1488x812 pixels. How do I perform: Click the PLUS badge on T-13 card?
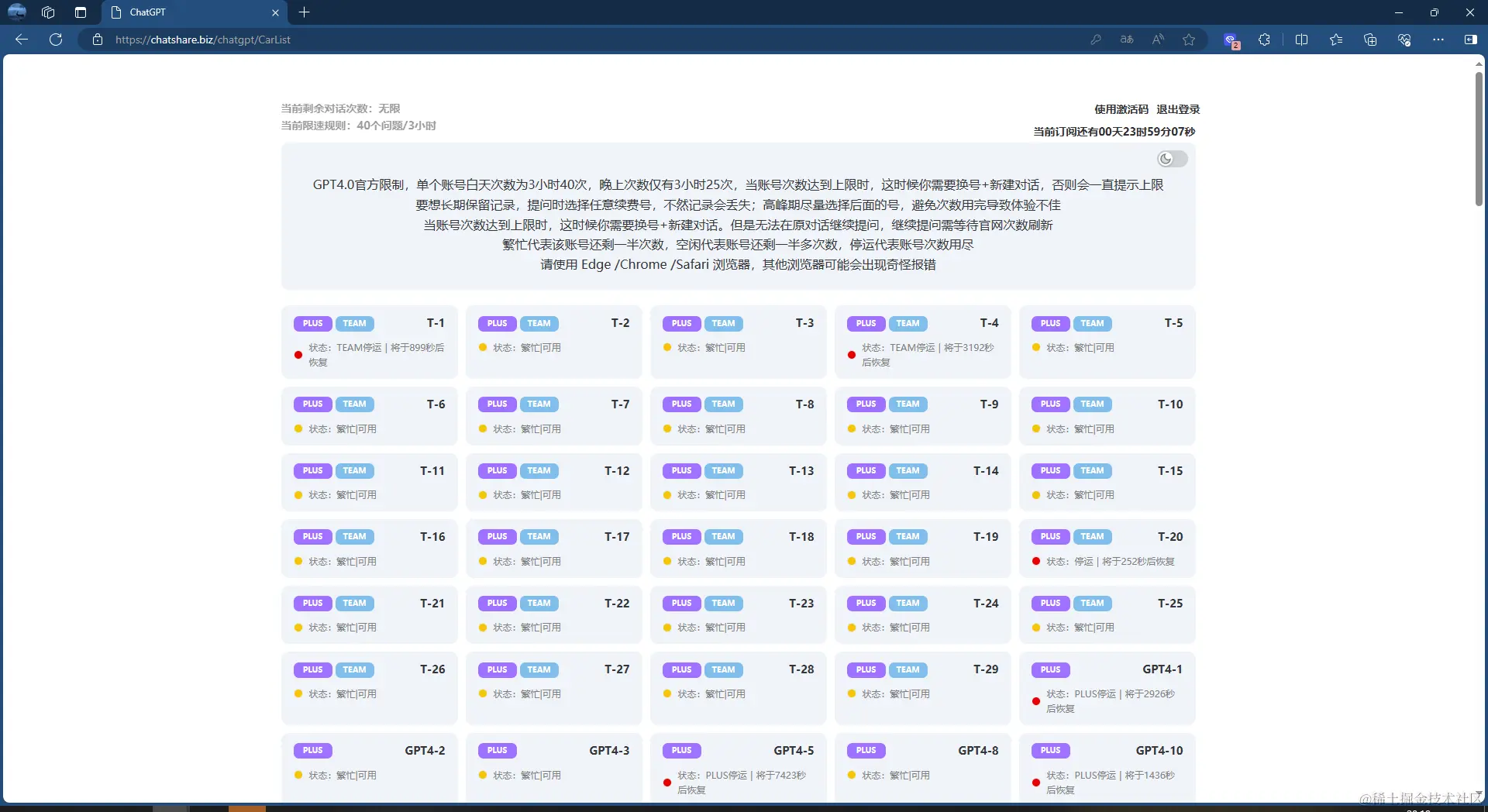pyautogui.click(x=682, y=470)
